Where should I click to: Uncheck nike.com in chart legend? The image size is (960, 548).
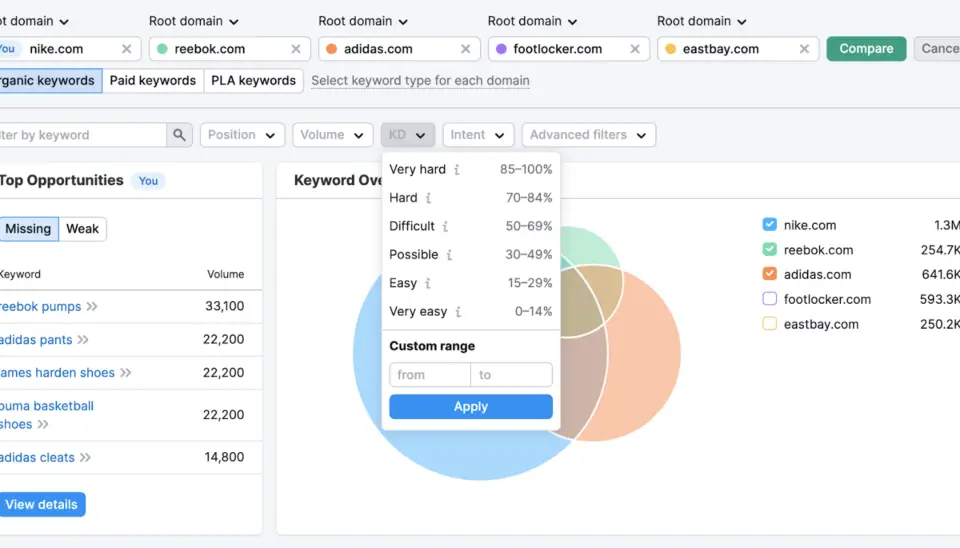tap(770, 225)
